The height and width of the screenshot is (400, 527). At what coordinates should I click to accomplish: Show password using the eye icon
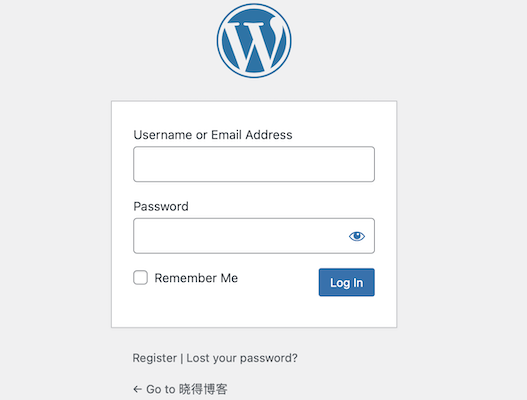[x=357, y=236]
